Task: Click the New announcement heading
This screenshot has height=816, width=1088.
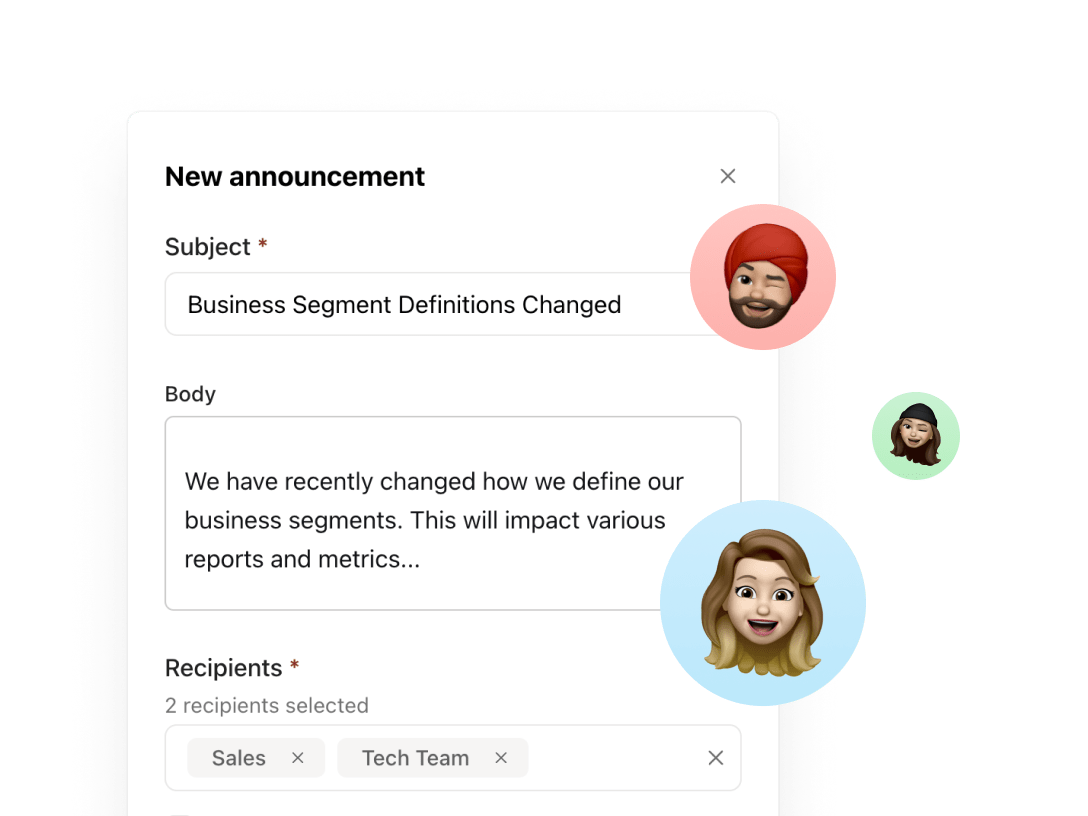Action: point(294,176)
